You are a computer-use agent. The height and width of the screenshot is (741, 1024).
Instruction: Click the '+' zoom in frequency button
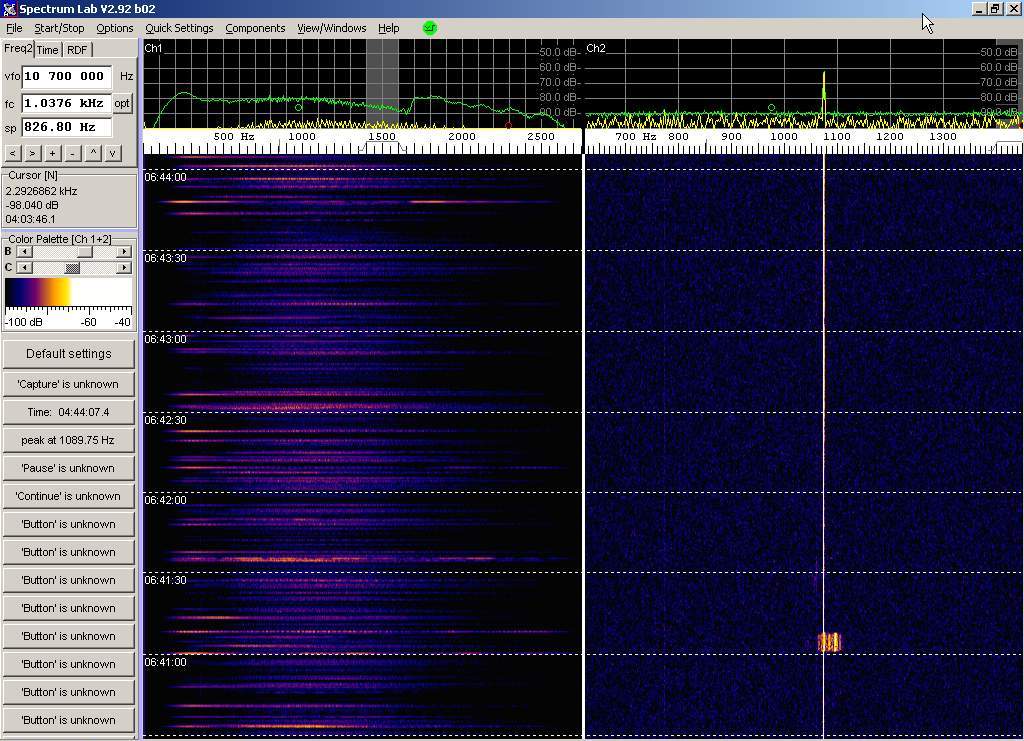(53, 153)
